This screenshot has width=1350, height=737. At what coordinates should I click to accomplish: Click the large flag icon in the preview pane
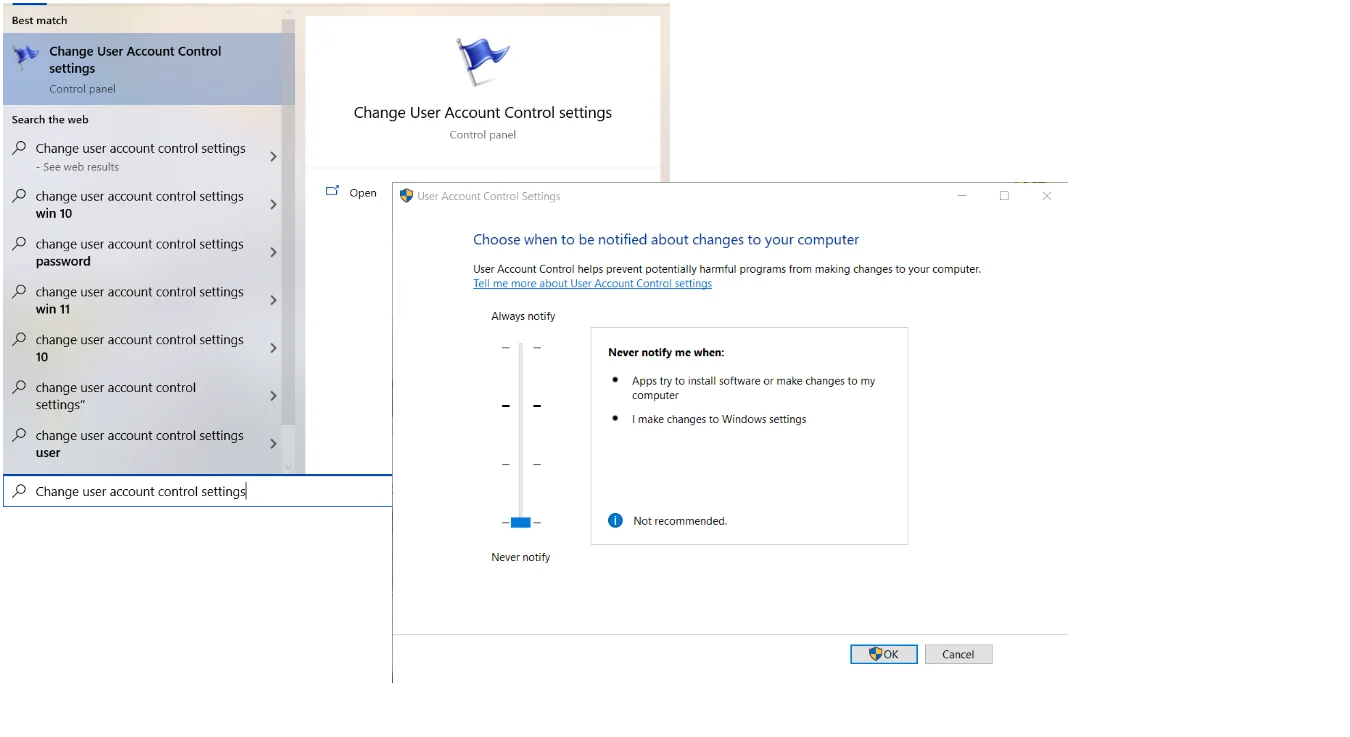pyautogui.click(x=483, y=62)
